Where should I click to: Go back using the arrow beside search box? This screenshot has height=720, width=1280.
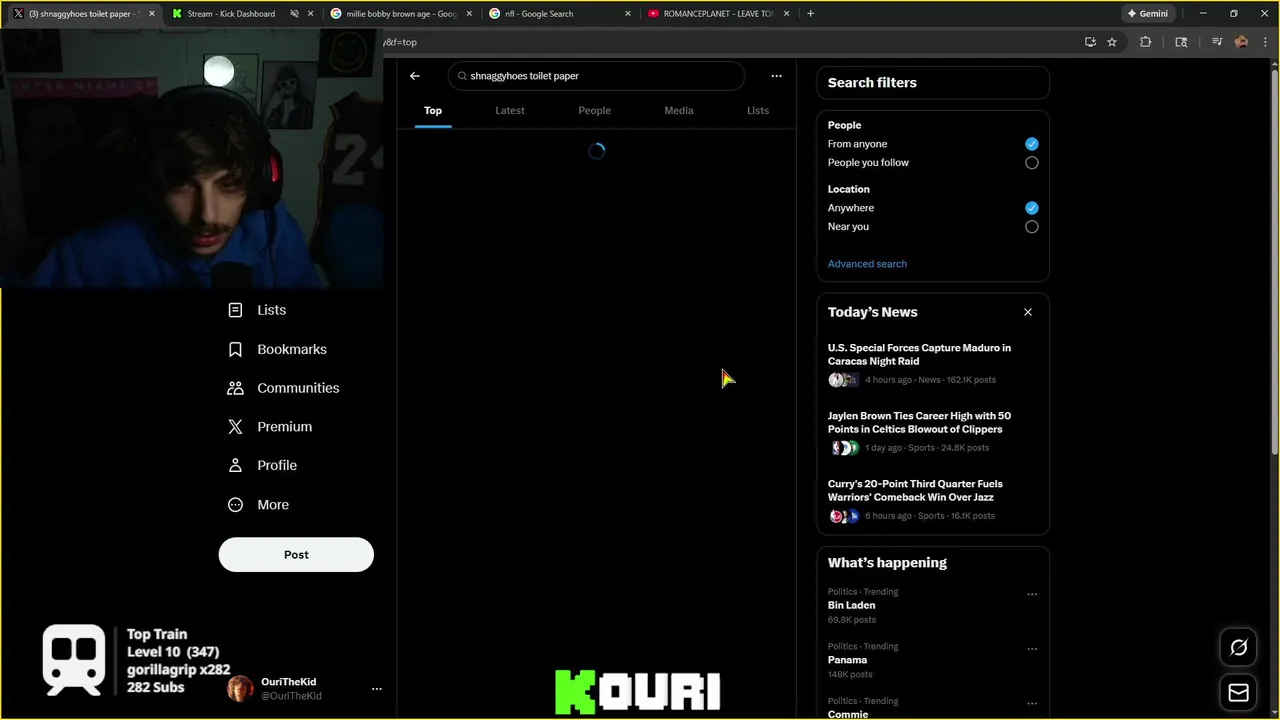click(x=415, y=76)
